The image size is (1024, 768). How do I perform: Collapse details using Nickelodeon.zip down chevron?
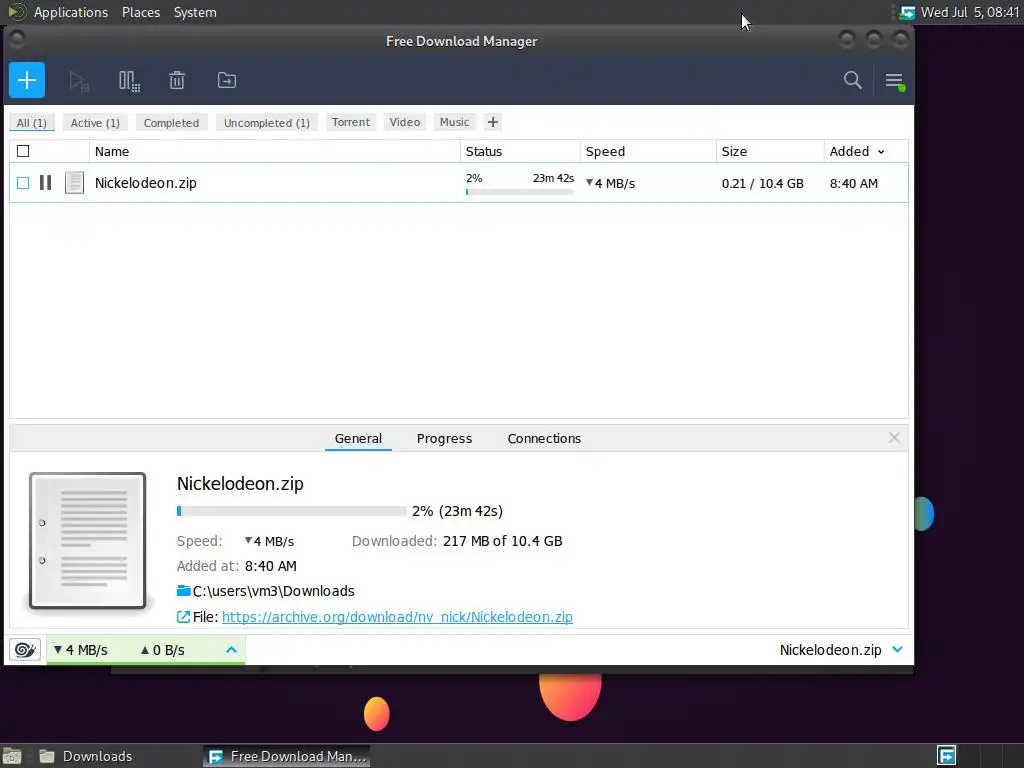point(897,650)
